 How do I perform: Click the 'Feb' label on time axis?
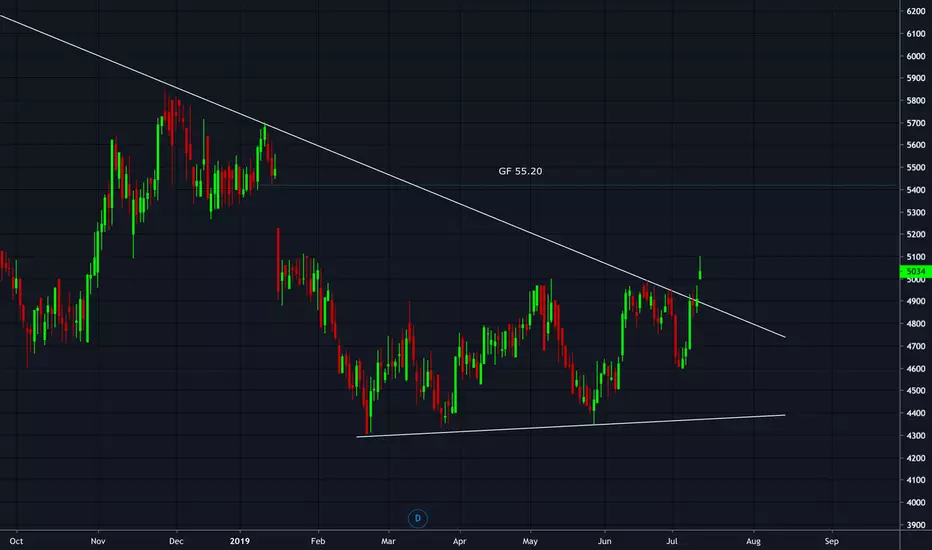pyautogui.click(x=318, y=541)
